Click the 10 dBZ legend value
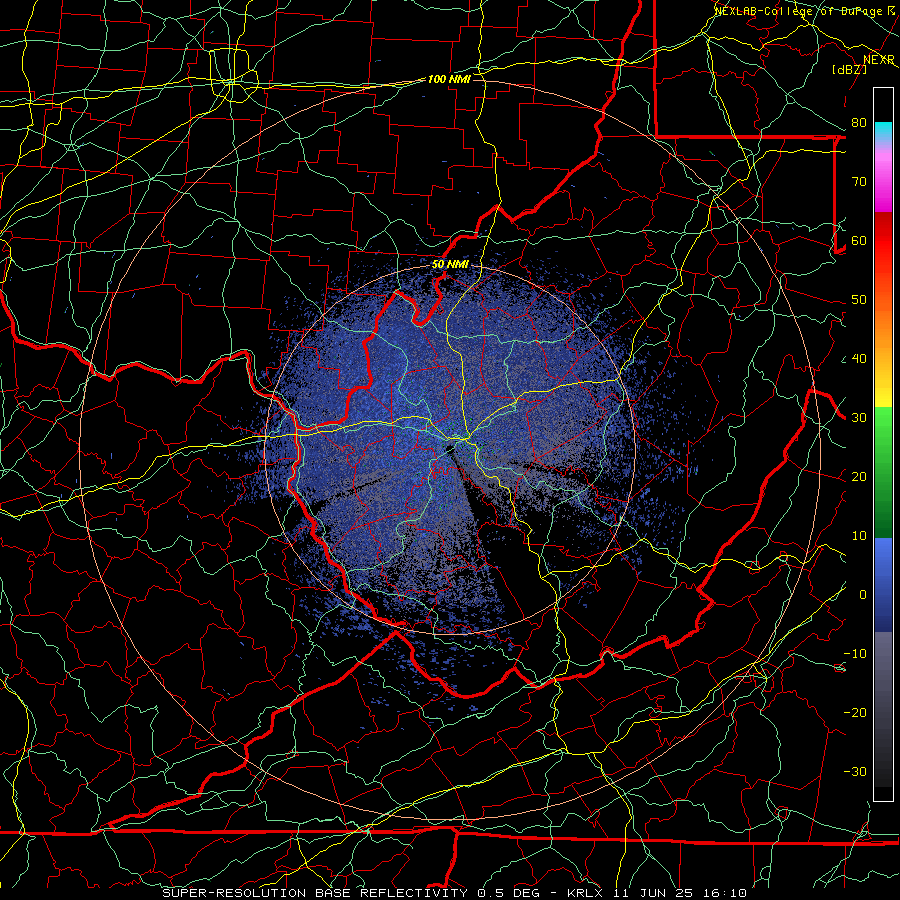The width and height of the screenshot is (900, 900). coord(859,536)
